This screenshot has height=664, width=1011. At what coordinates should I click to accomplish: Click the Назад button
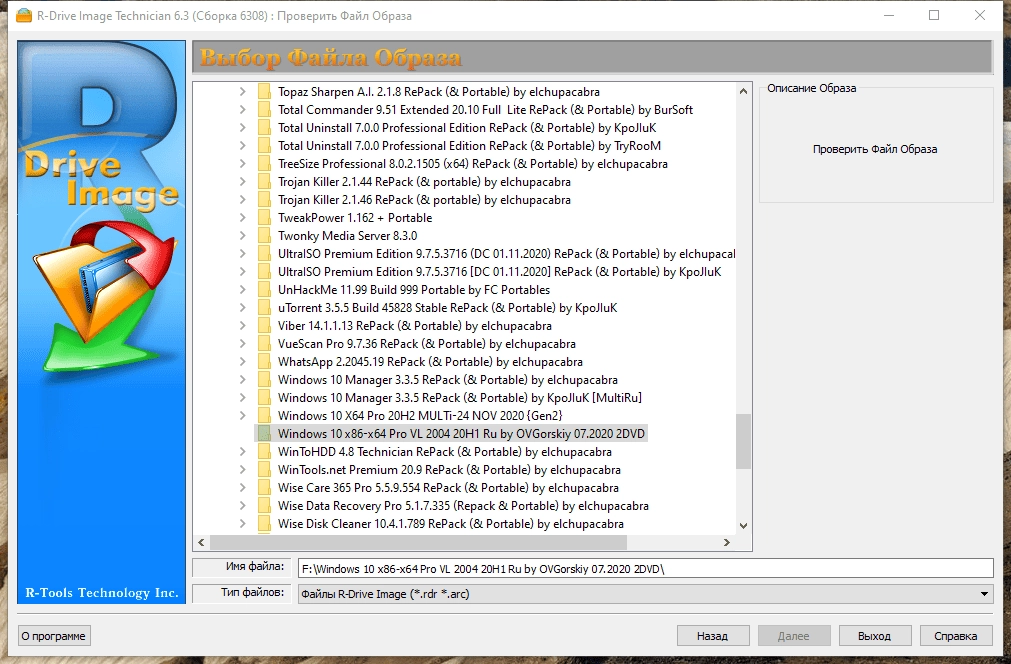712,636
